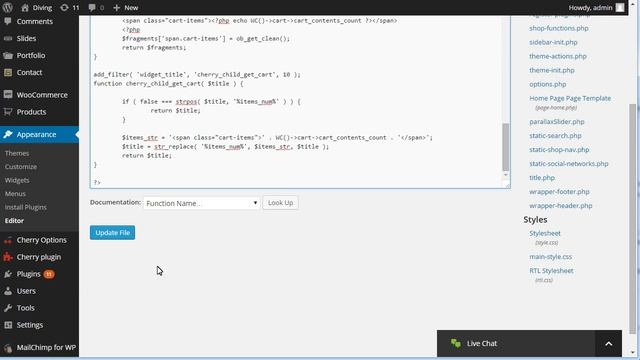
Task: Open the main-style.css file
Action: pos(550,257)
